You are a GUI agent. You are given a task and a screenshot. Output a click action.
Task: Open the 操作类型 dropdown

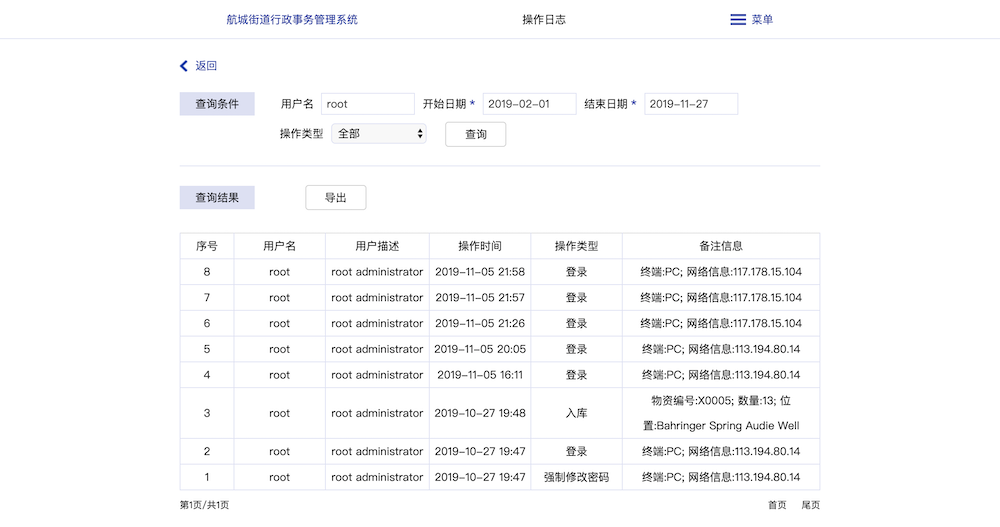tap(379, 133)
